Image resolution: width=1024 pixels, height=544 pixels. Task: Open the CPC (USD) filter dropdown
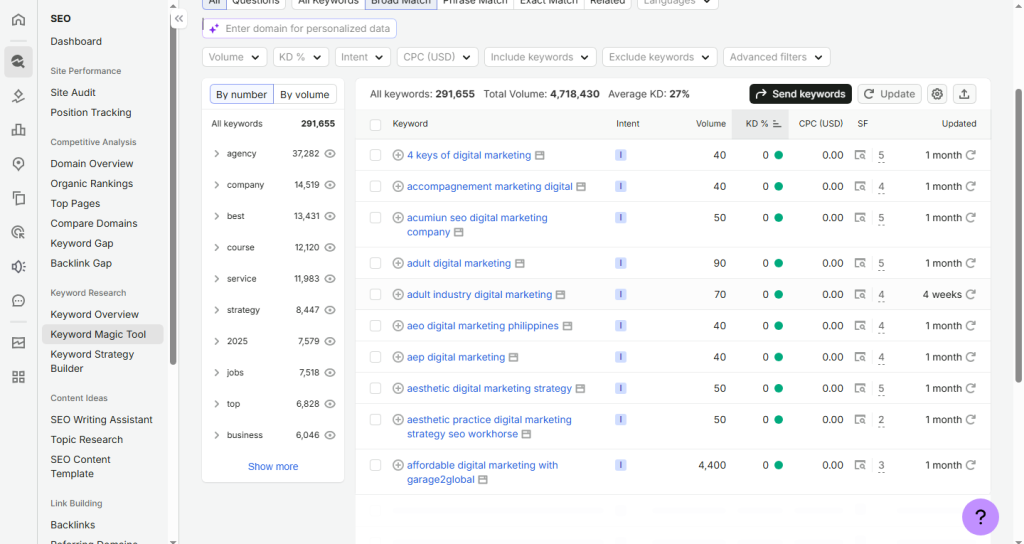pos(438,57)
